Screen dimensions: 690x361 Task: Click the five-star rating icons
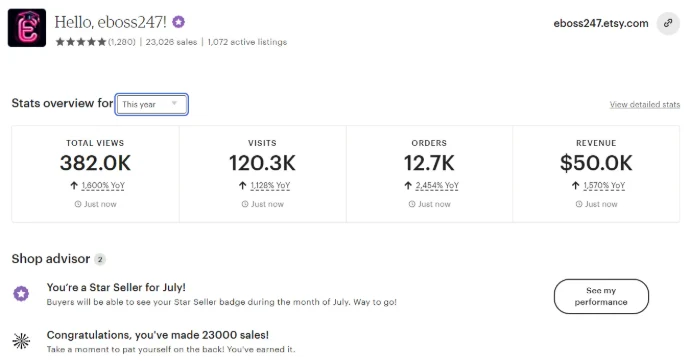[x=81, y=42]
